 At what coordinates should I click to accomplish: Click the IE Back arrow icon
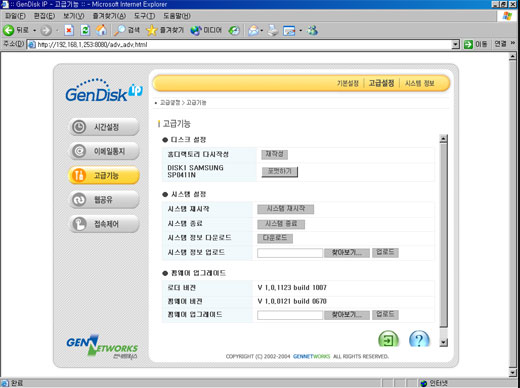[9, 30]
